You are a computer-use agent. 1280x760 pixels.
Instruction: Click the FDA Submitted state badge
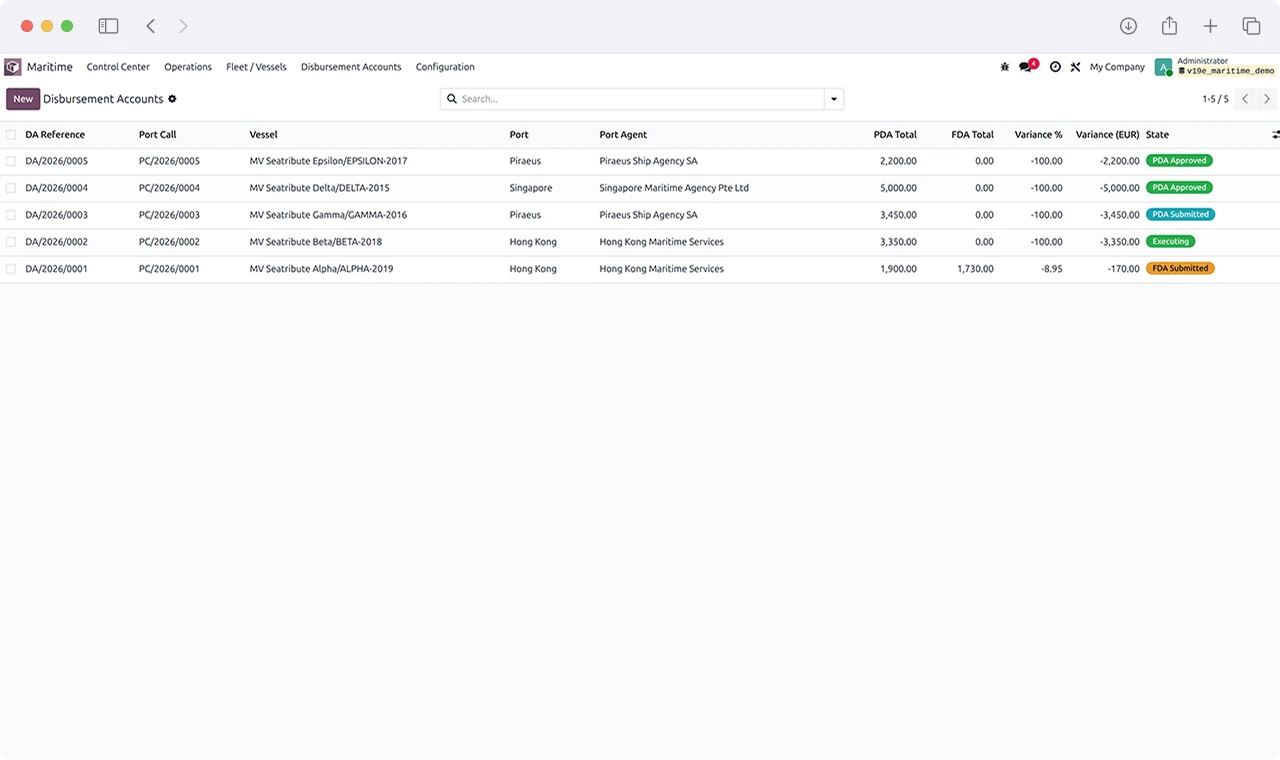coord(1180,268)
